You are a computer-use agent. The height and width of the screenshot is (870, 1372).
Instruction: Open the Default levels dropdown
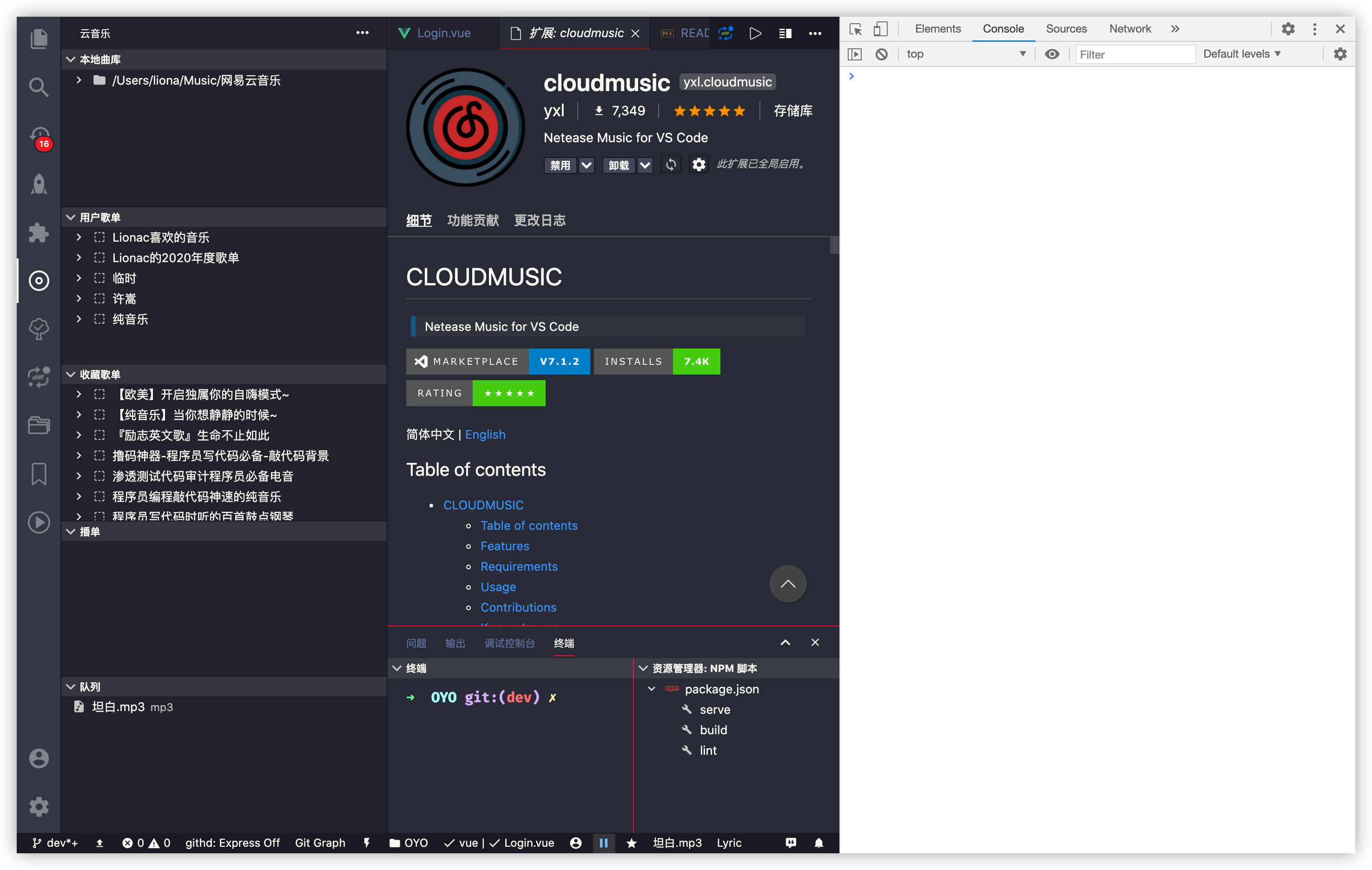1241,53
